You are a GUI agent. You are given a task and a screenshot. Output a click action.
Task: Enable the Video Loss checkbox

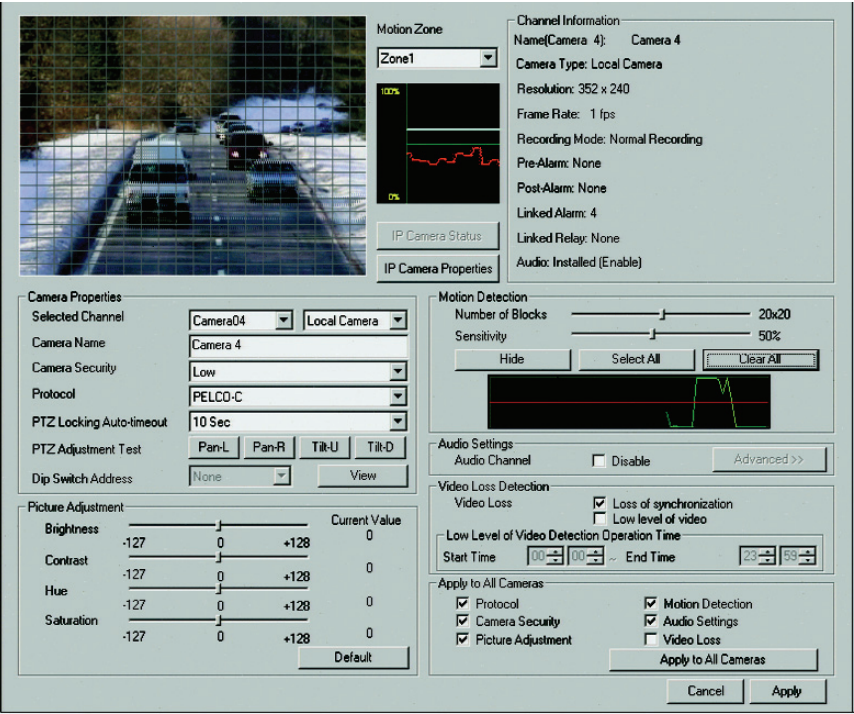coord(649,640)
